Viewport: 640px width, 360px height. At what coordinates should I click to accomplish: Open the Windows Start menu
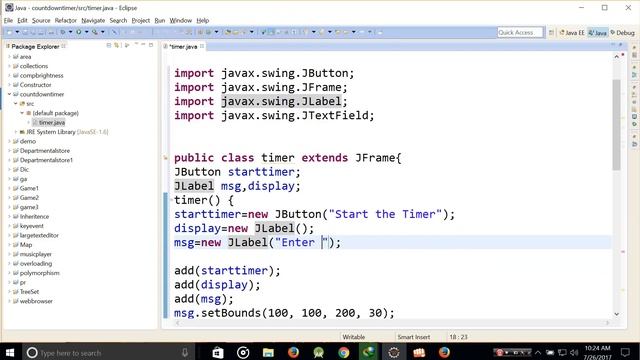[10, 352]
